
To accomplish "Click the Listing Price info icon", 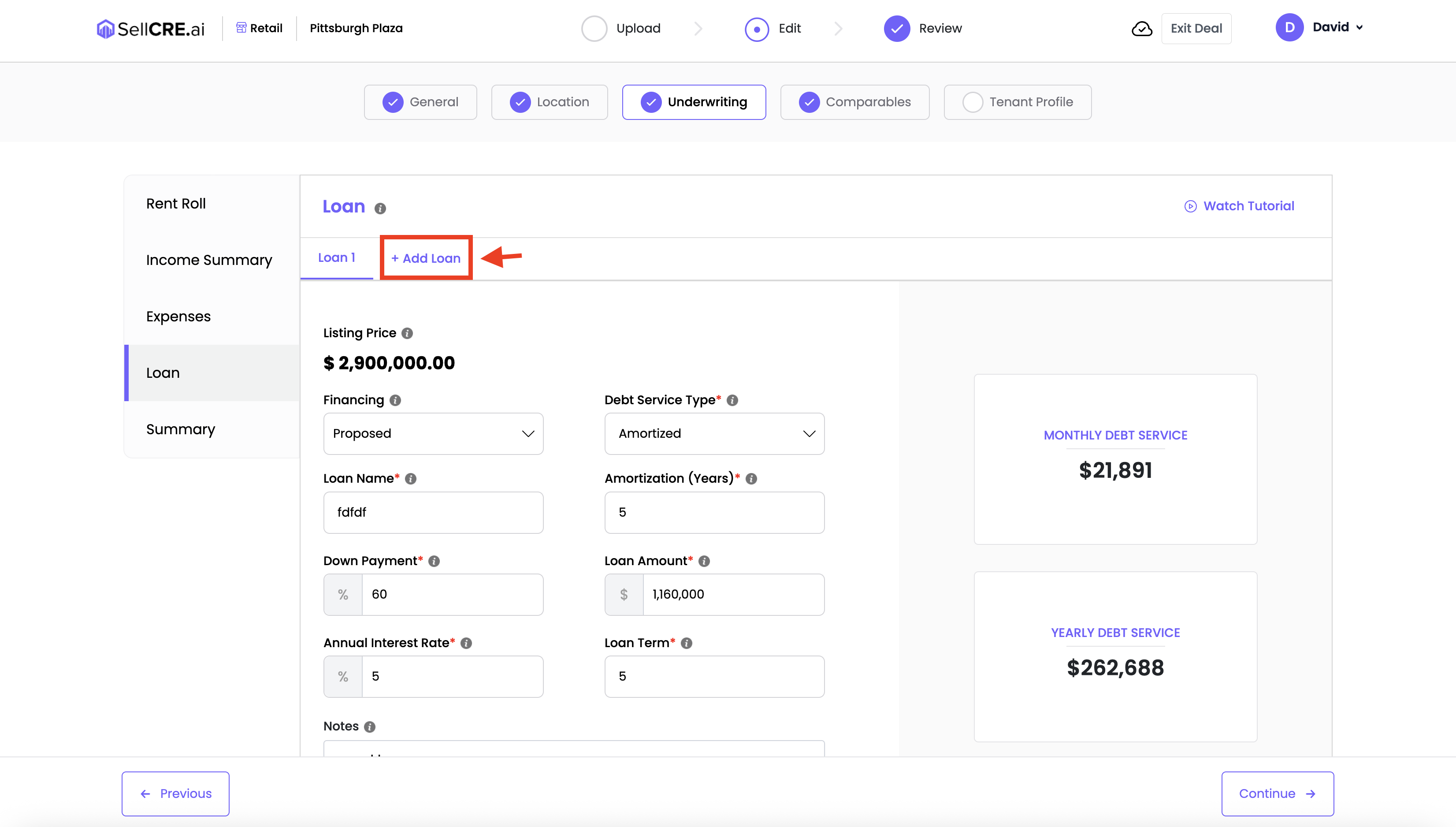I will pos(407,333).
